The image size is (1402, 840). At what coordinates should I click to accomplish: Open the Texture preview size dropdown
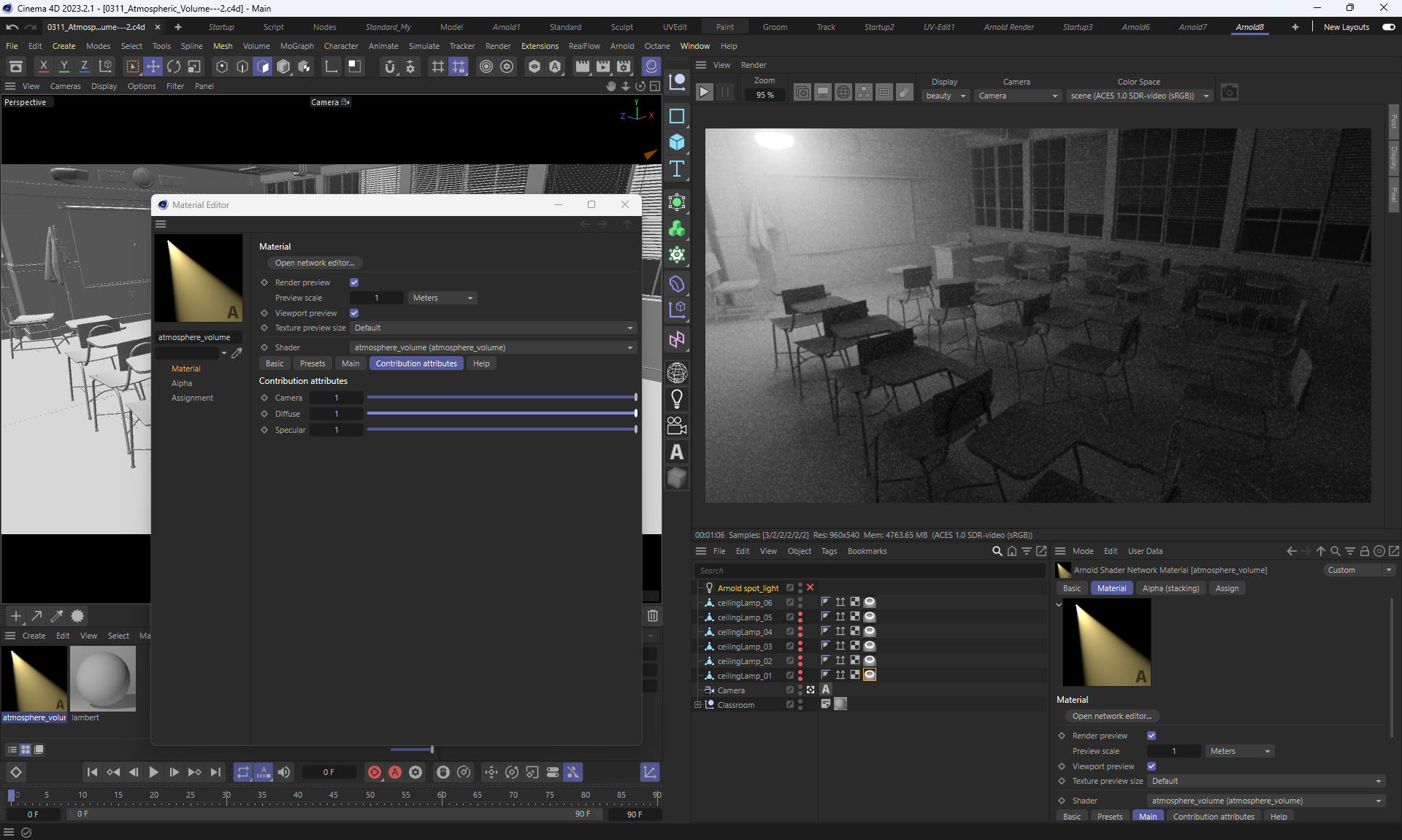(x=493, y=328)
